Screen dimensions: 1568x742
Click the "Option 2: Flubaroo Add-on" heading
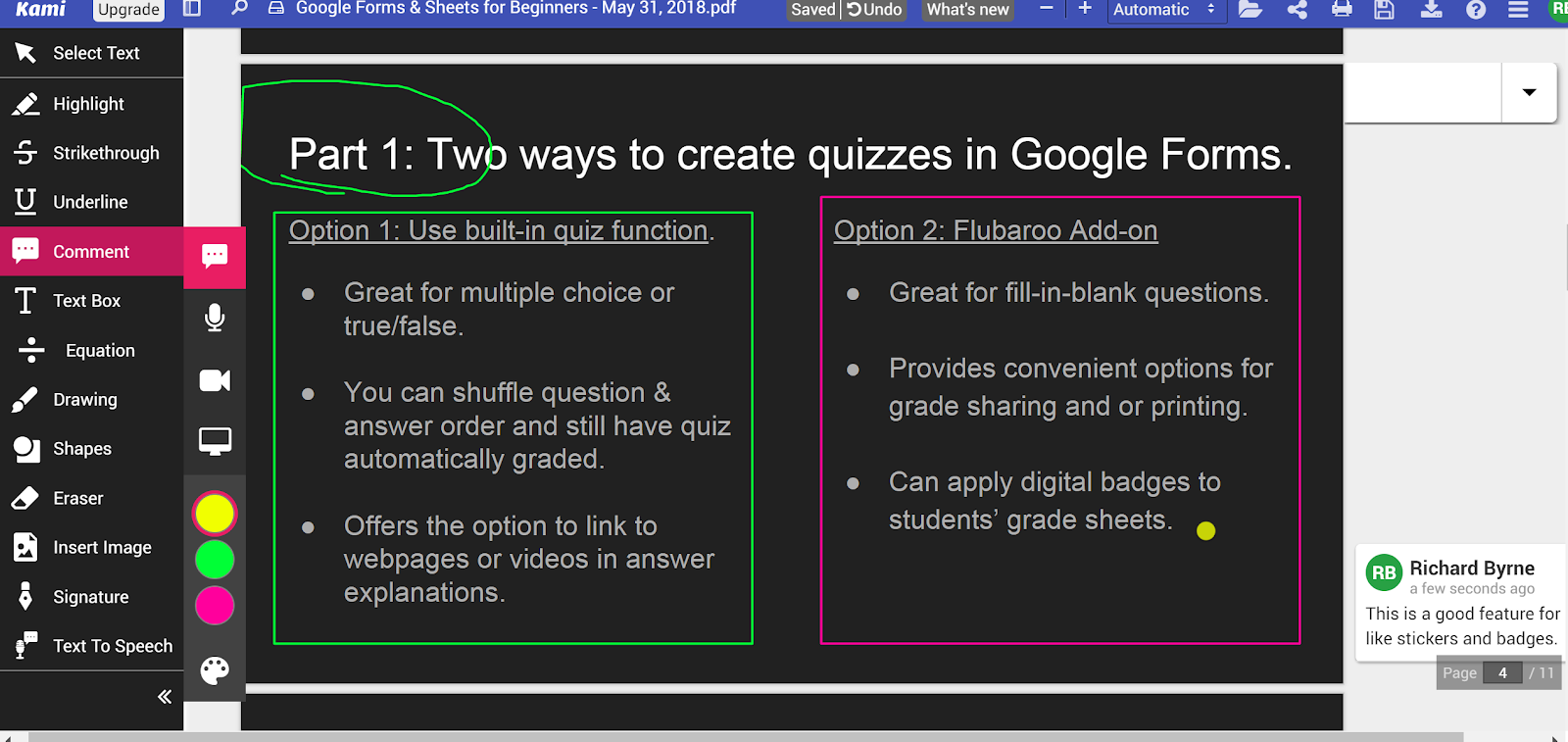996,230
